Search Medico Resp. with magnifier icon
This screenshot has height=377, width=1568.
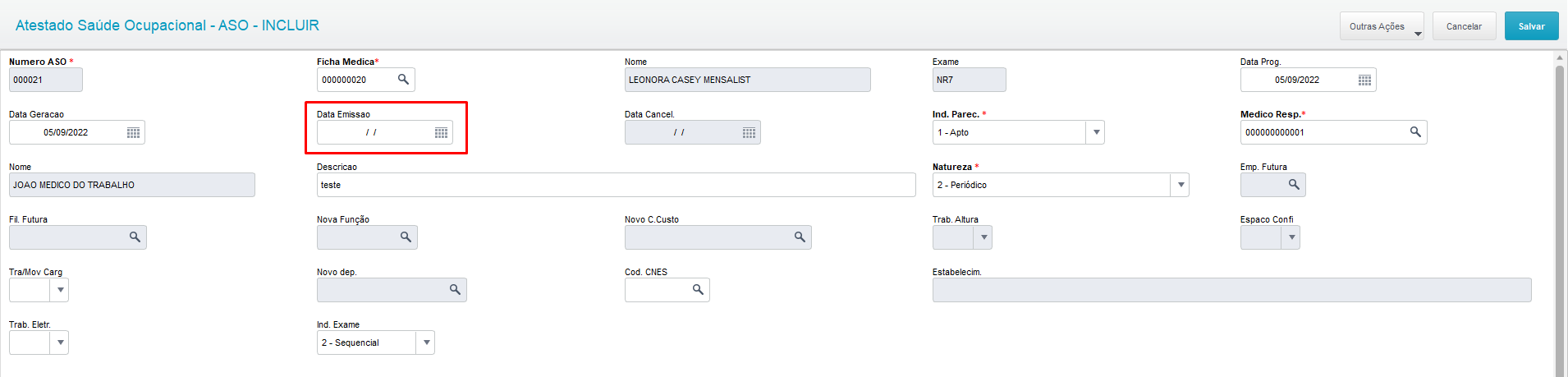[x=1415, y=132]
